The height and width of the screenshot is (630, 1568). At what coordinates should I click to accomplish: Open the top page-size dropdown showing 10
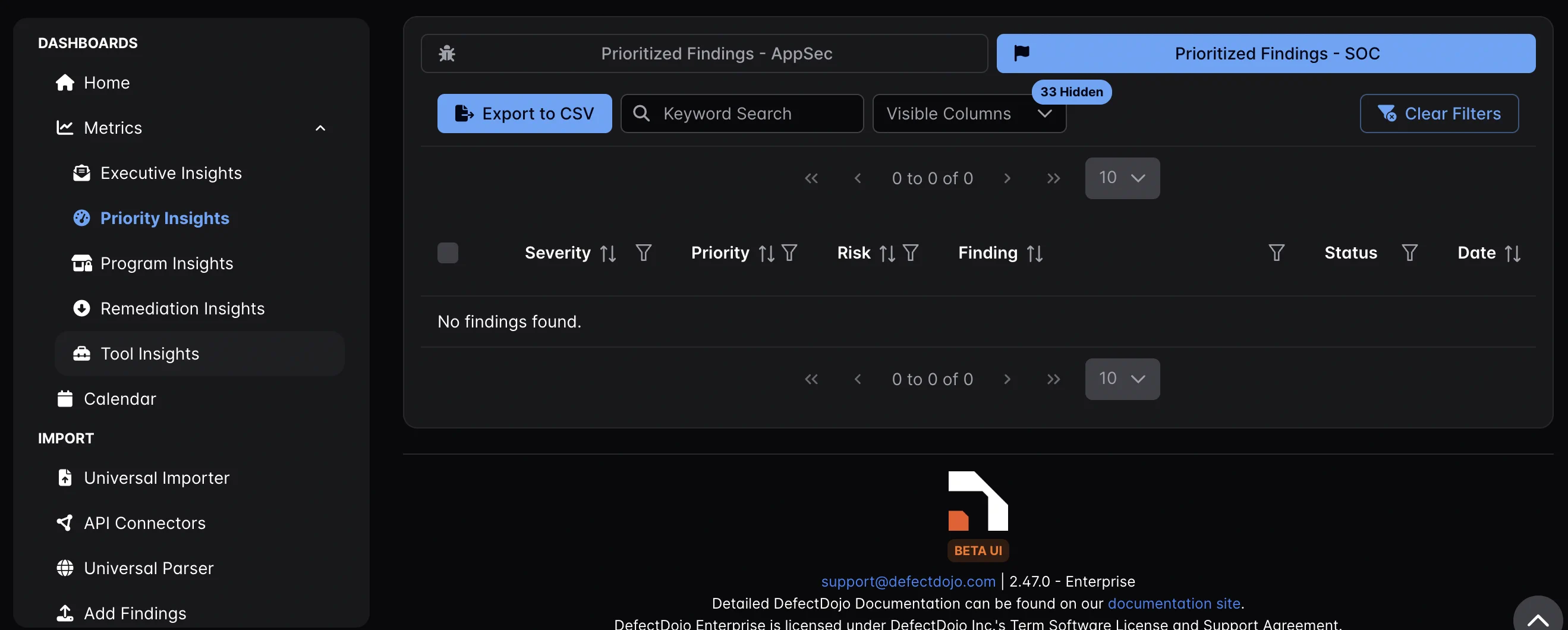click(1122, 178)
